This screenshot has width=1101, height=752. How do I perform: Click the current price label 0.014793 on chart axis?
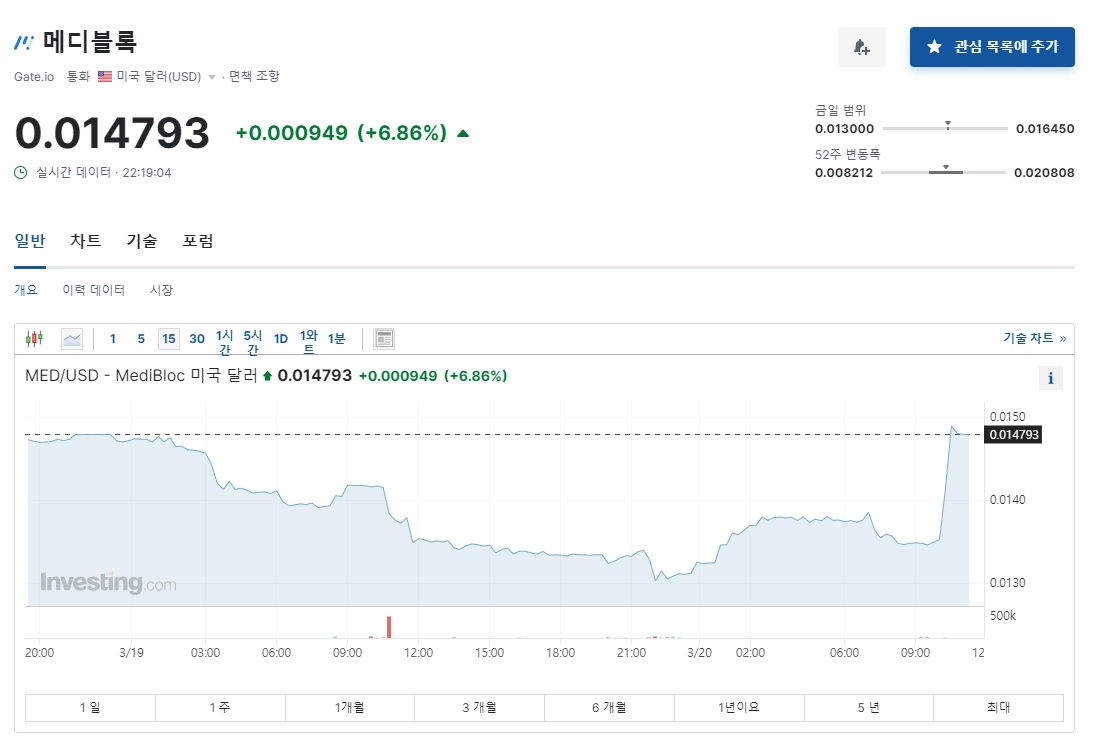coord(1013,435)
